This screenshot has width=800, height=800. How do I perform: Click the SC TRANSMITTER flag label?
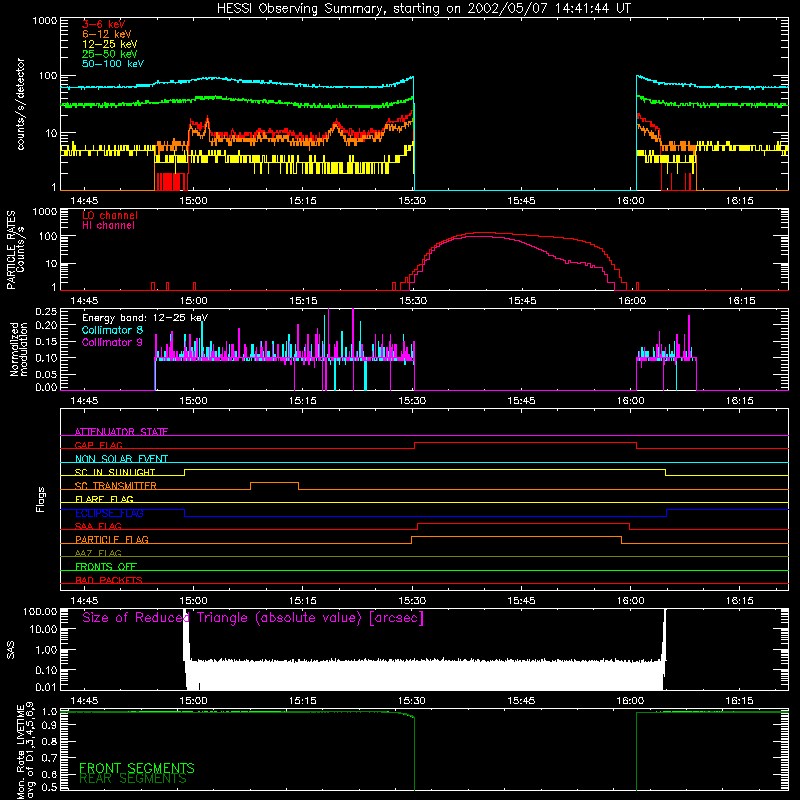coord(116,486)
